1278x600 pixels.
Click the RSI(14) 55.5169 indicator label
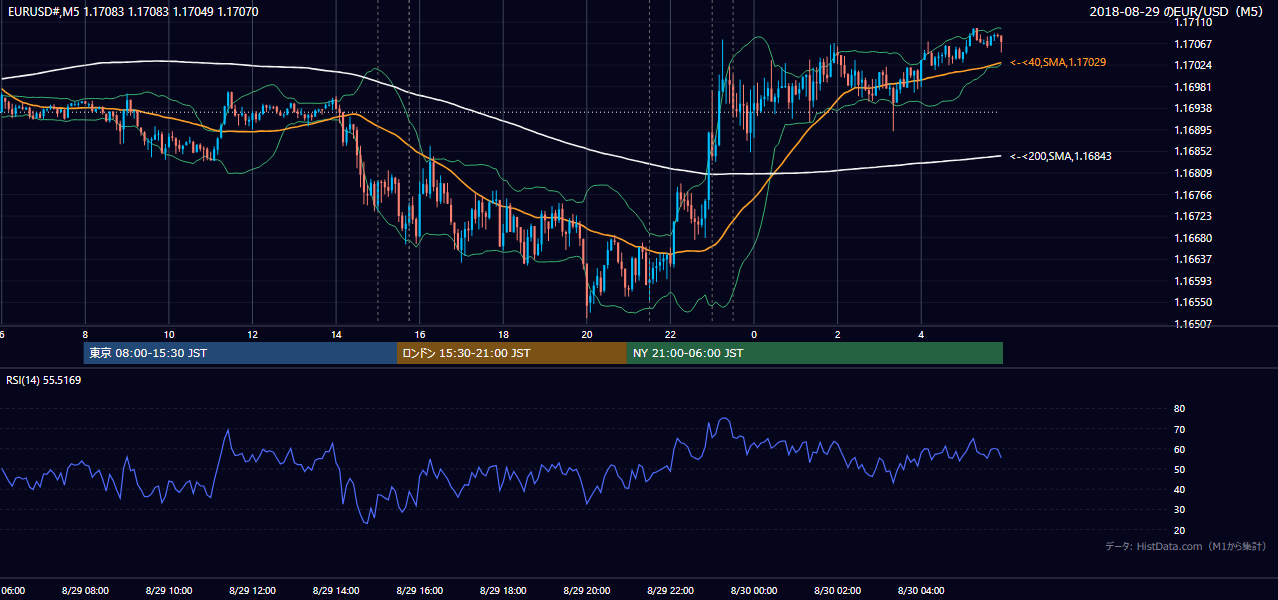coord(44,380)
